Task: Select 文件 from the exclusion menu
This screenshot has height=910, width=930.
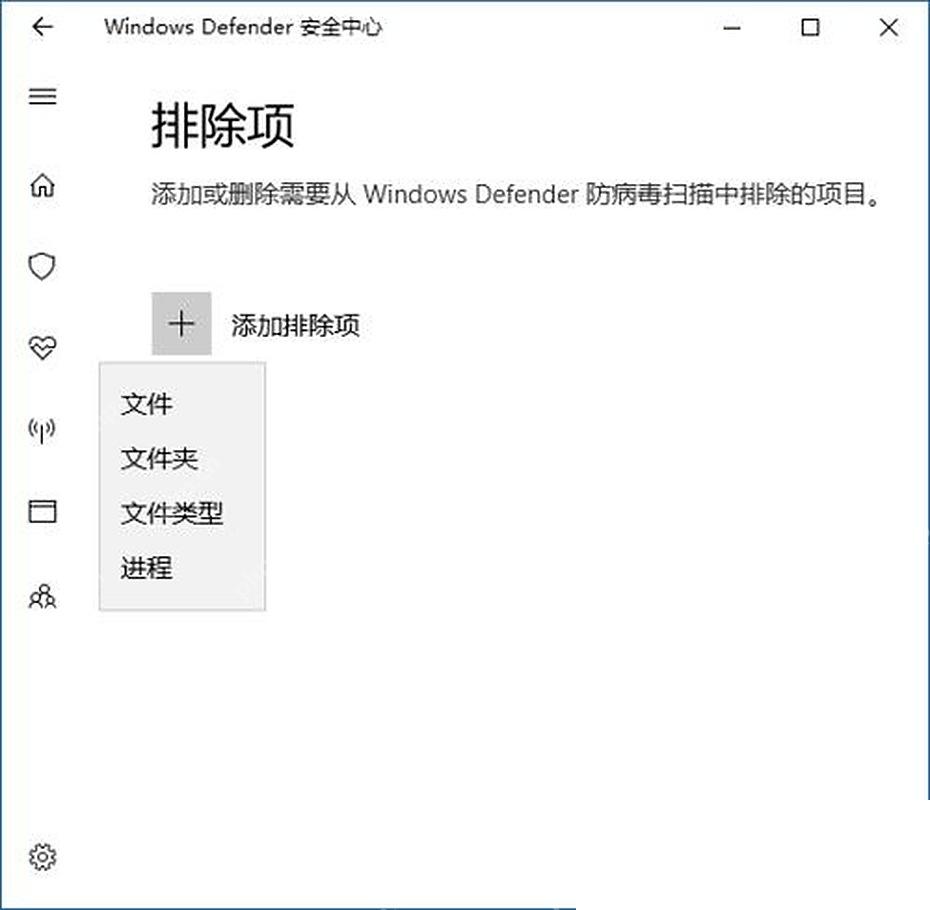Action: 146,404
